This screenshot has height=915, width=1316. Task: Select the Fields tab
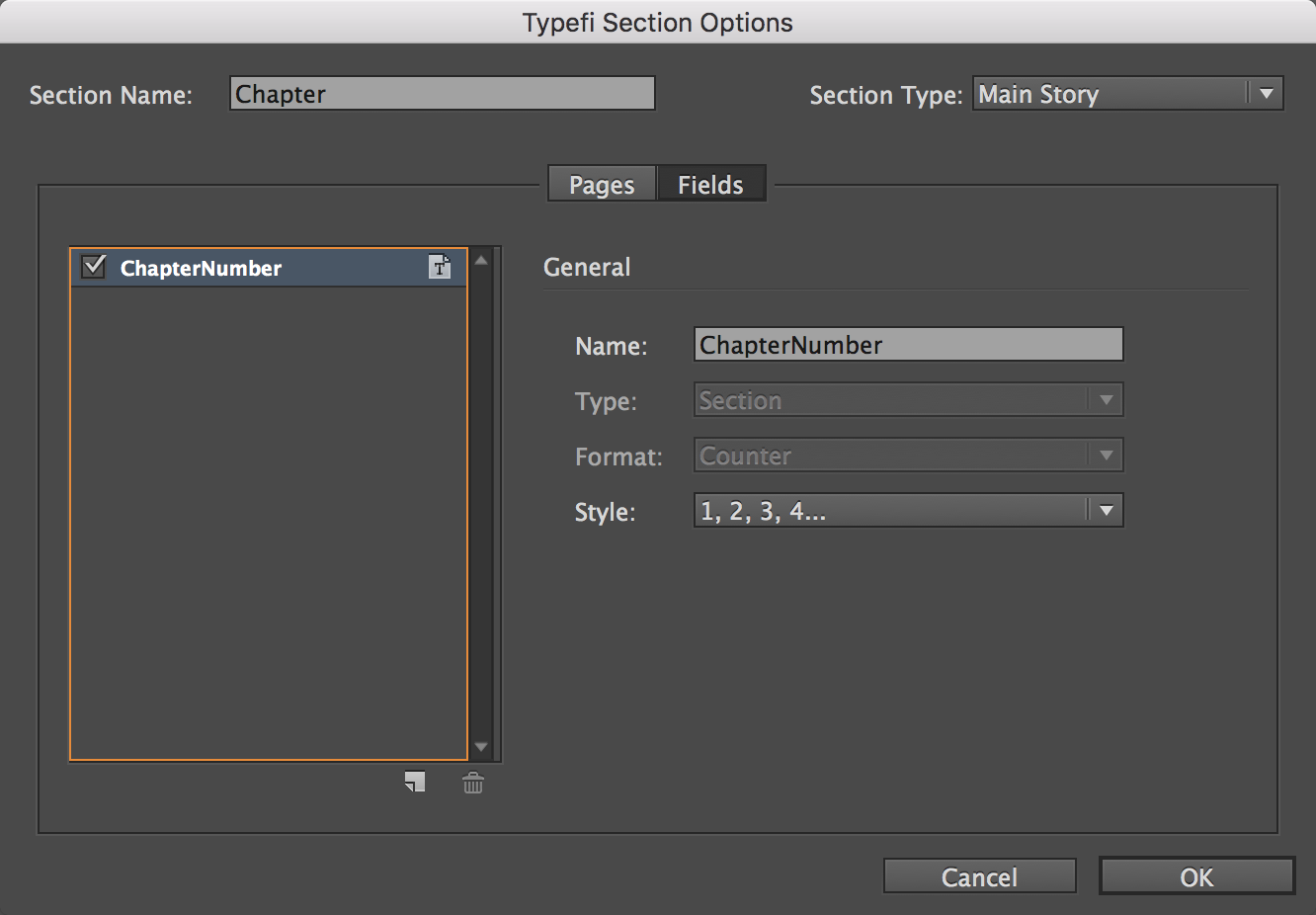click(x=710, y=185)
